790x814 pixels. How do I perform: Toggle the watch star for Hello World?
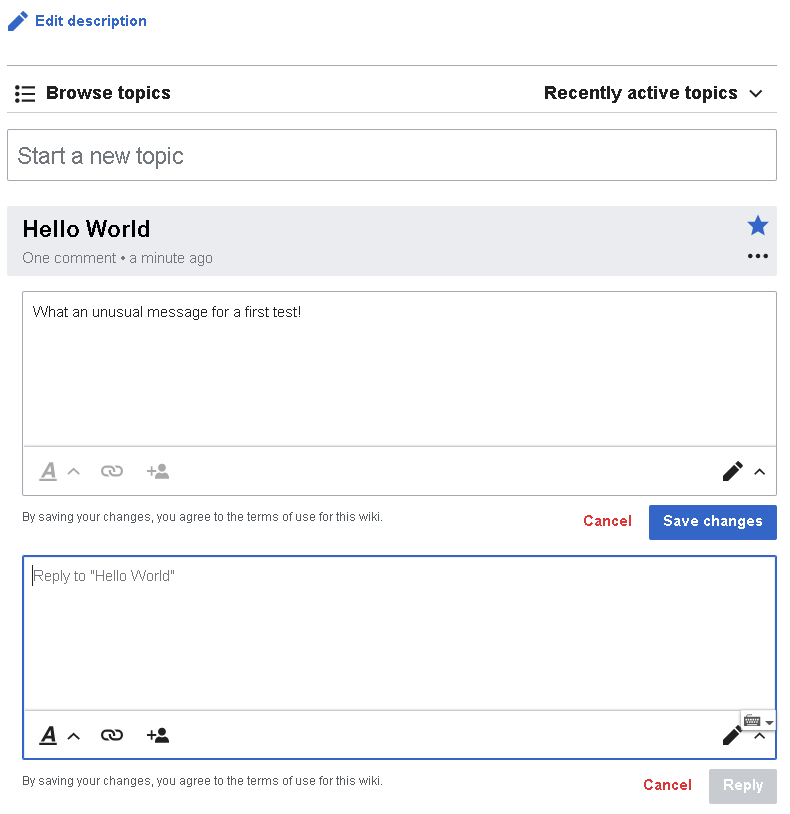(x=758, y=226)
